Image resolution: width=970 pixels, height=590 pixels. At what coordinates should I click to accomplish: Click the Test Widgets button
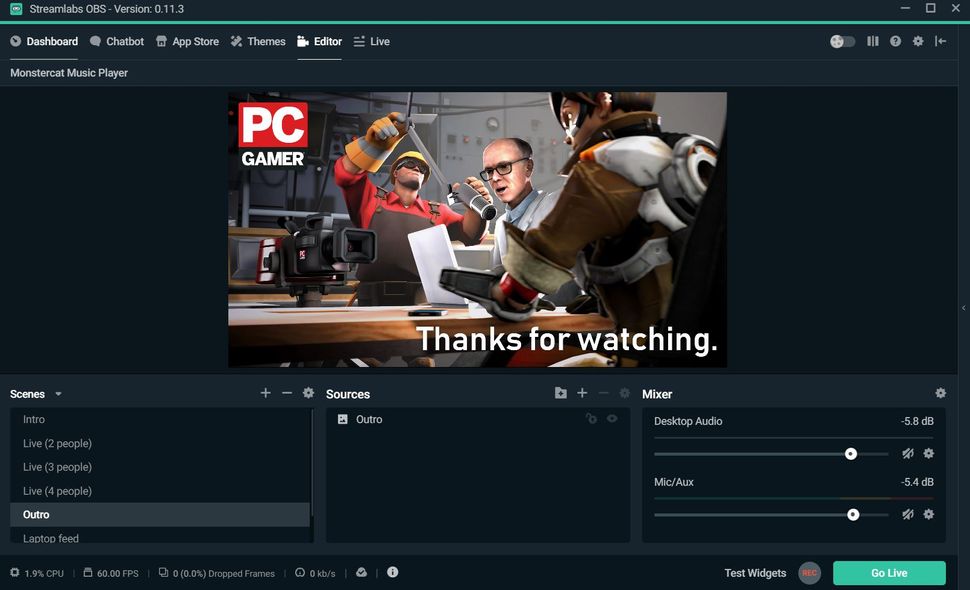pyautogui.click(x=754, y=572)
